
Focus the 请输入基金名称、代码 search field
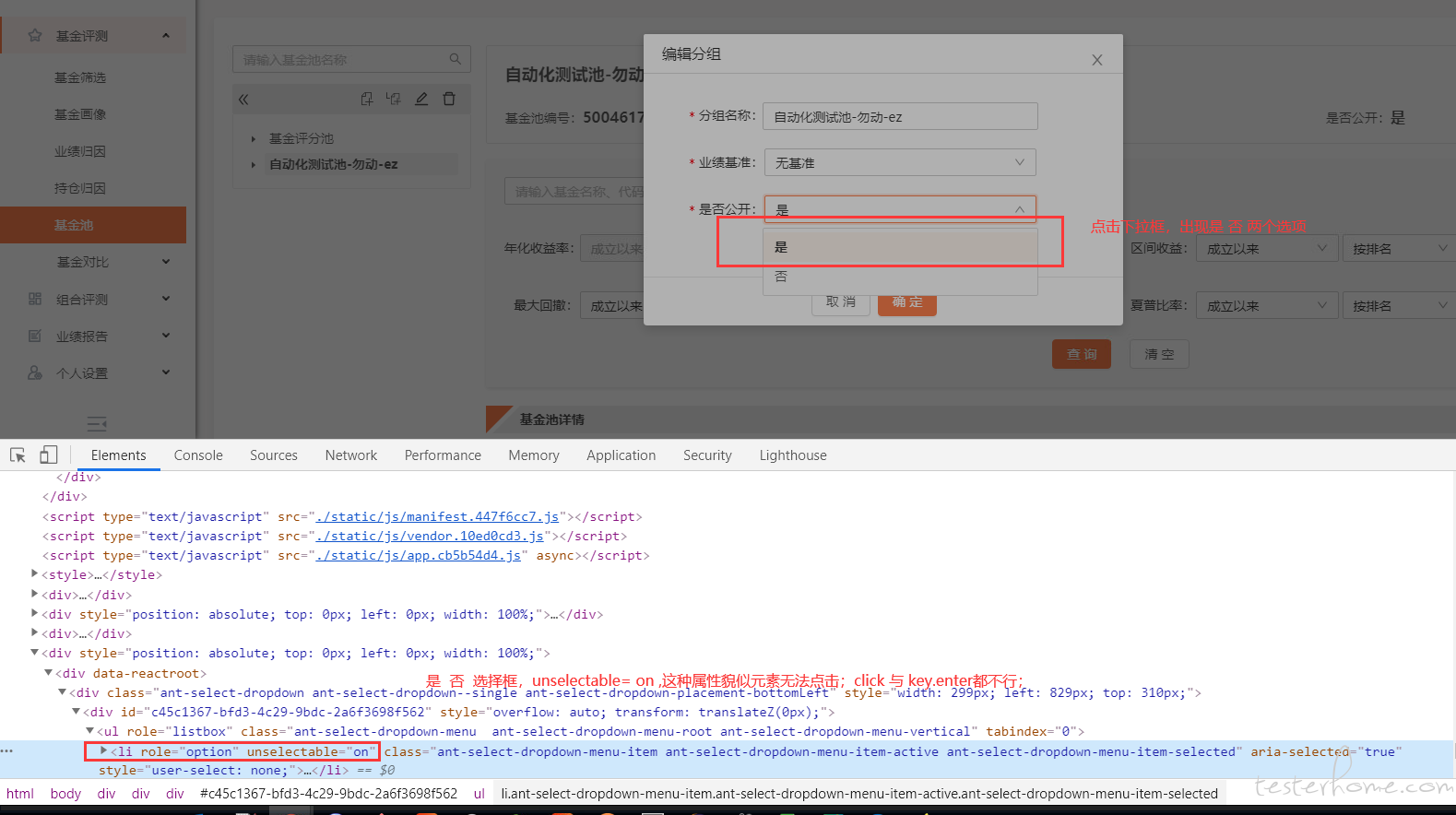point(574,192)
